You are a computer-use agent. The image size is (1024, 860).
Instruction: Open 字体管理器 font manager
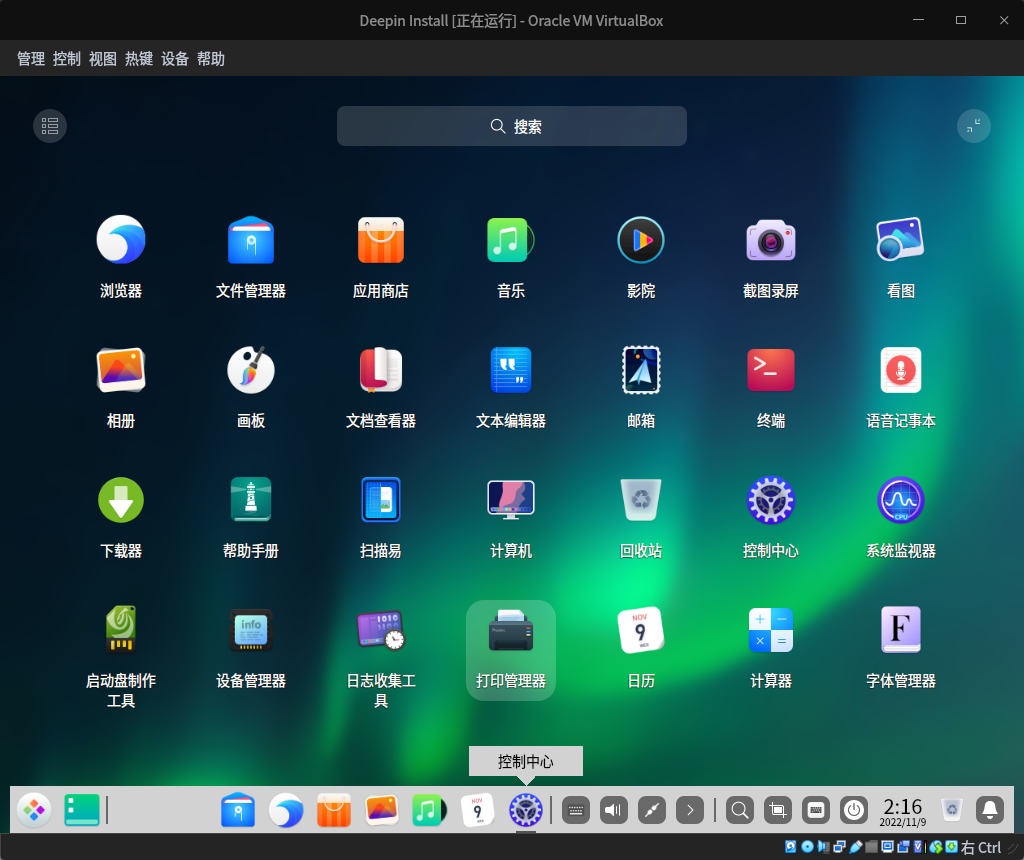[x=901, y=629]
